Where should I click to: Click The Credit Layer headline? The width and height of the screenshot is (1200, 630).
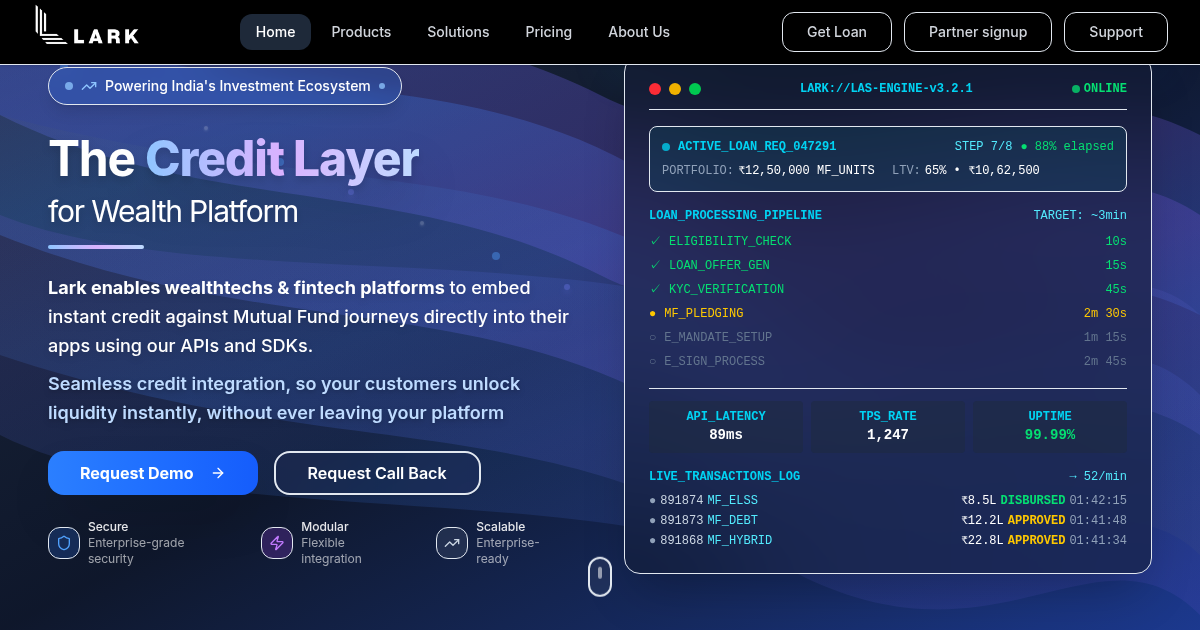click(x=233, y=158)
